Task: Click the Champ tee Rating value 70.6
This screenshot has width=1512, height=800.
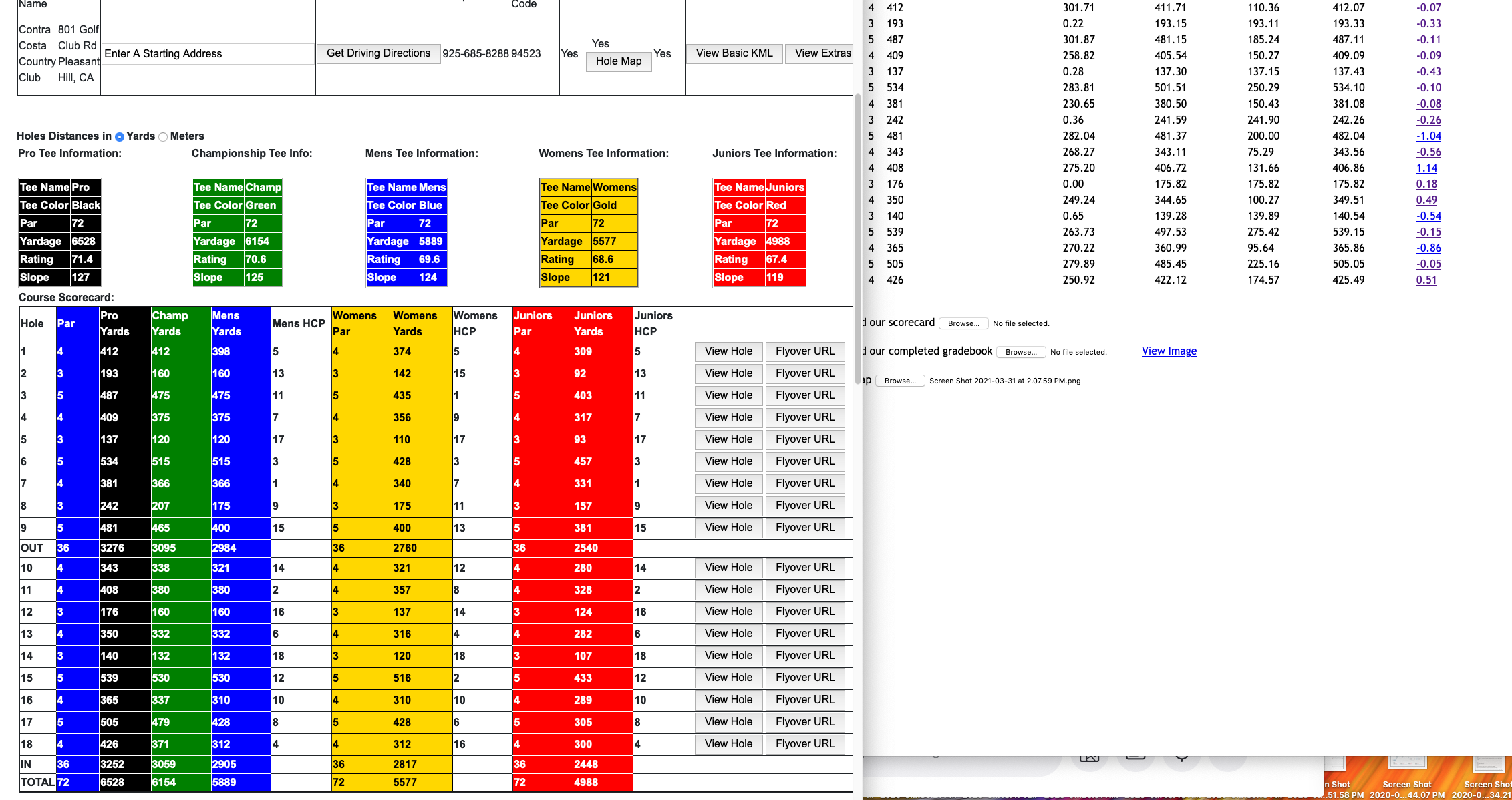Action: [x=263, y=260]
